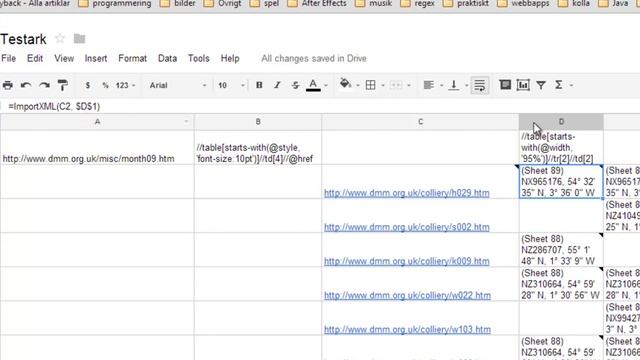Insert a chart

coord(523,85)
